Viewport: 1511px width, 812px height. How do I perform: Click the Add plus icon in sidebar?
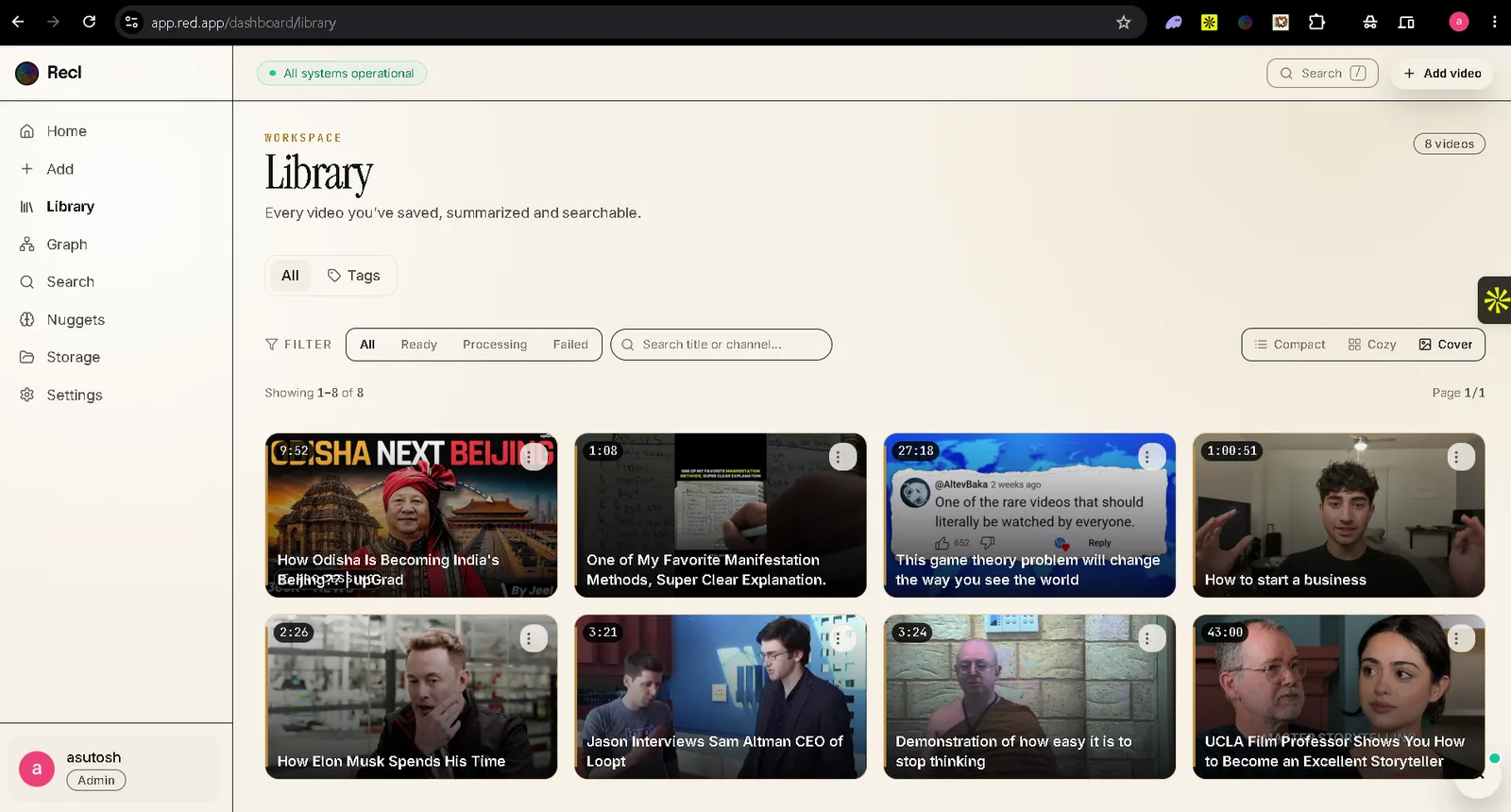(27, 169)
